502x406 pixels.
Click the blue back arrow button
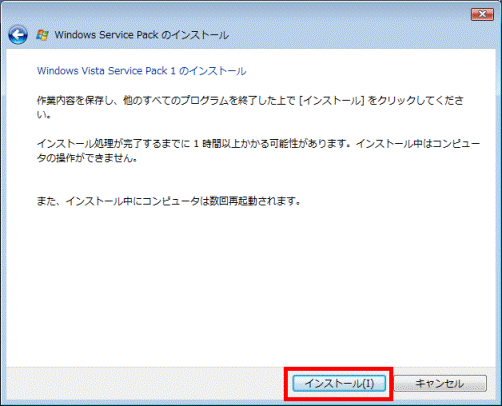(18, 35)
